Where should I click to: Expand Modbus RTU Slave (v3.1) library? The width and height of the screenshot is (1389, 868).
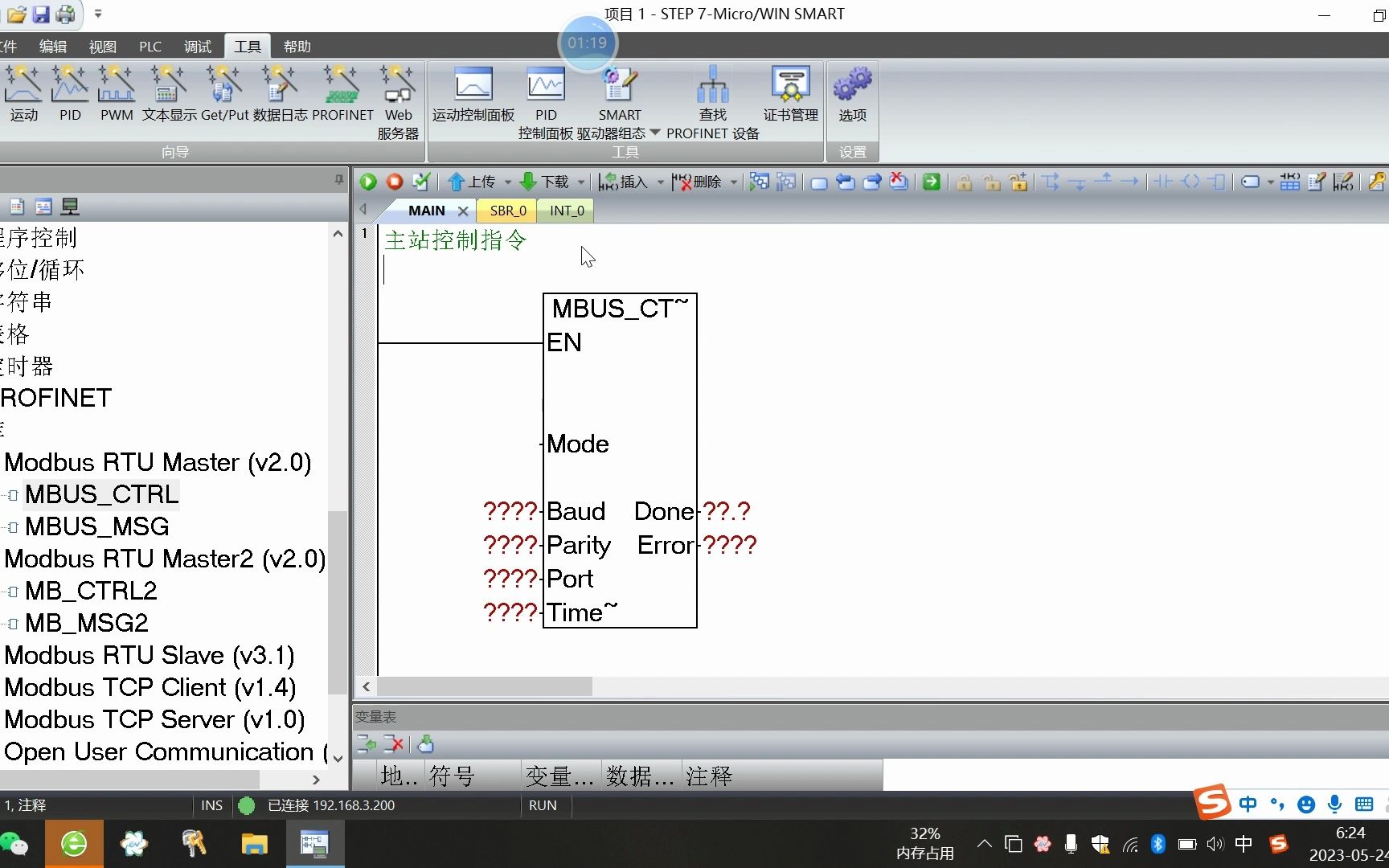coord(150,655)
